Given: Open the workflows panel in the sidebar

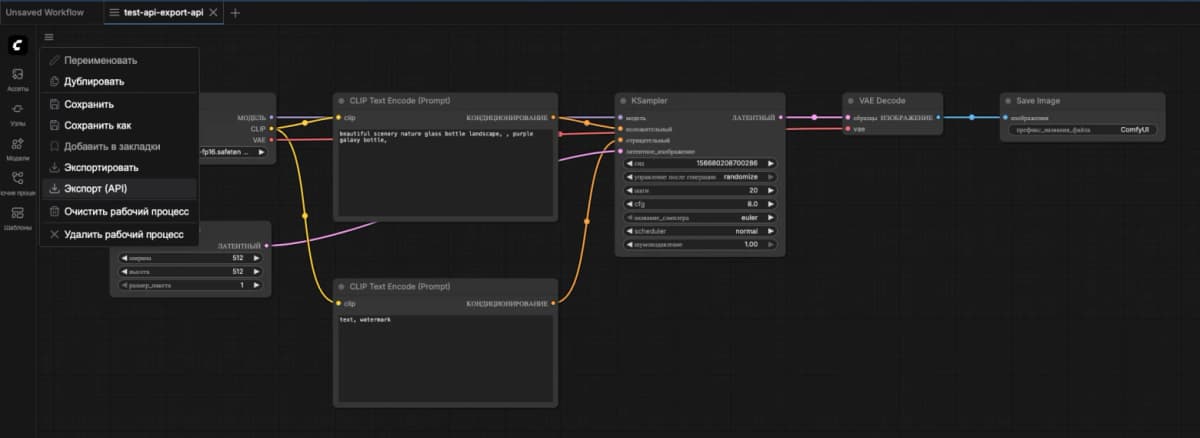Looking at the screenshot, I should pos(18,182).
